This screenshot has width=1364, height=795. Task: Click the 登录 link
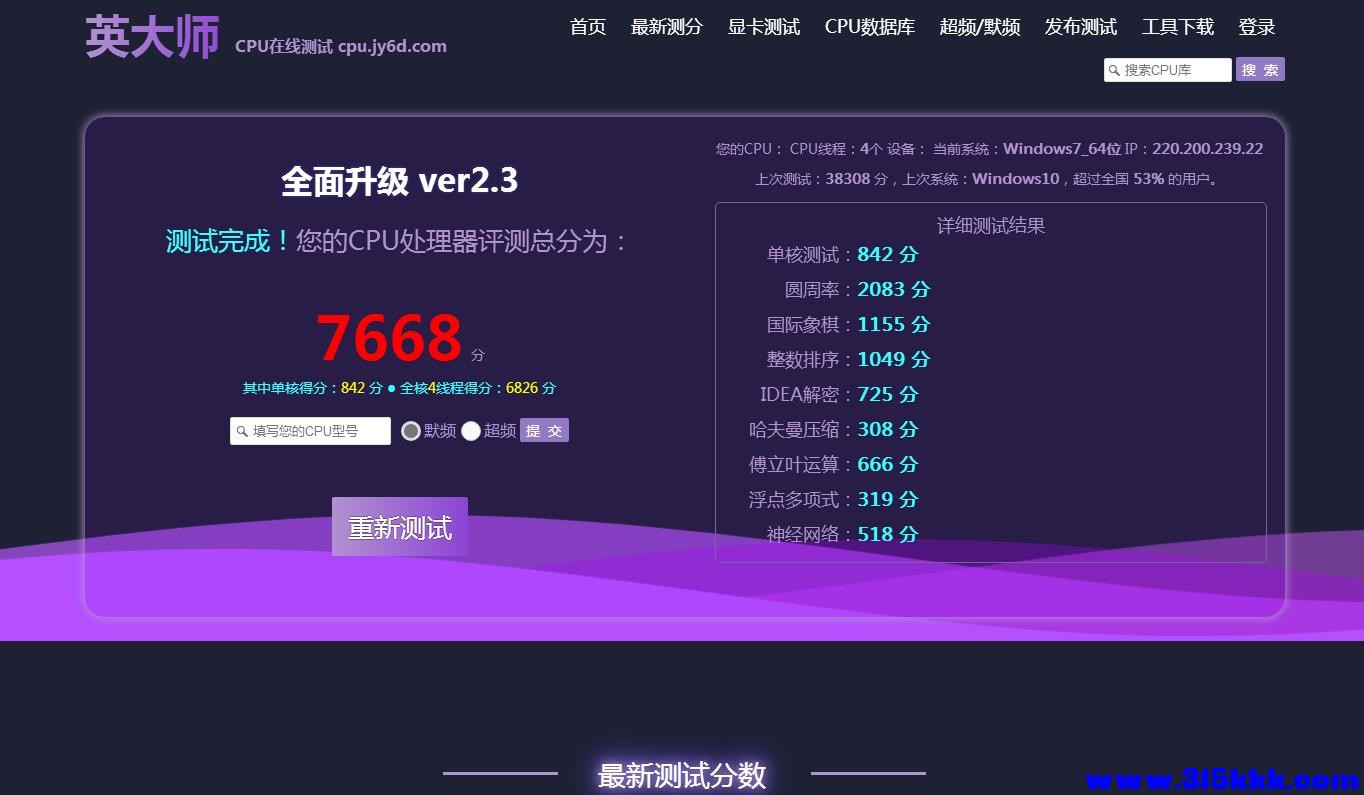1256,27
